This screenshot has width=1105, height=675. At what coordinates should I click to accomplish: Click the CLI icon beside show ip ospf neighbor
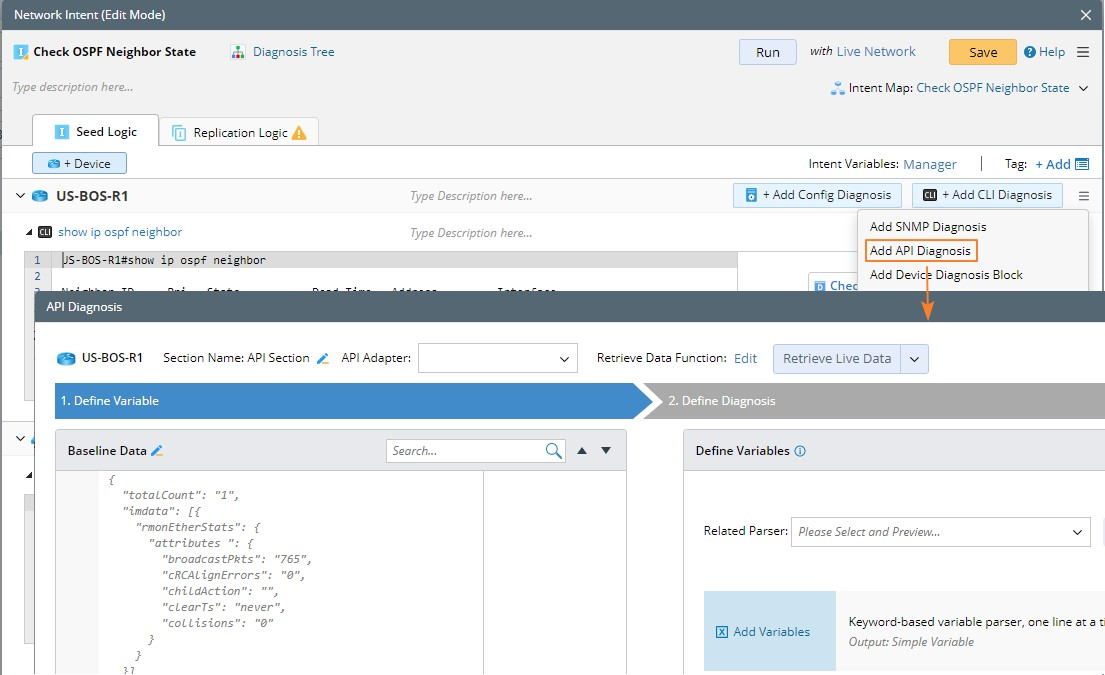45,232
